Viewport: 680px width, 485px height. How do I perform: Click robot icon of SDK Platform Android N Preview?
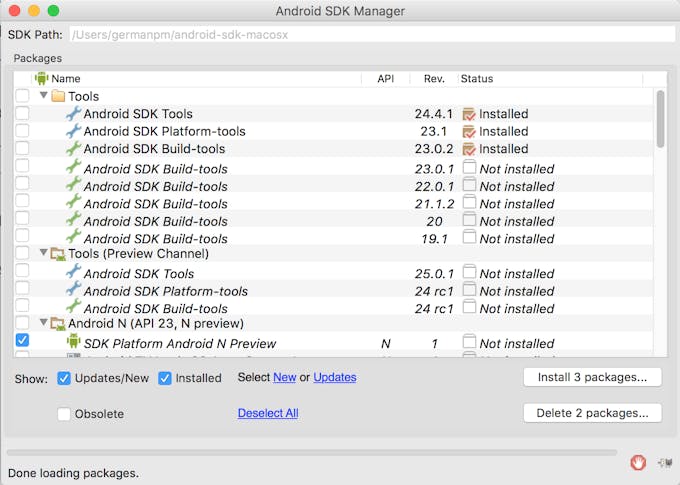(x=73, y=341)
